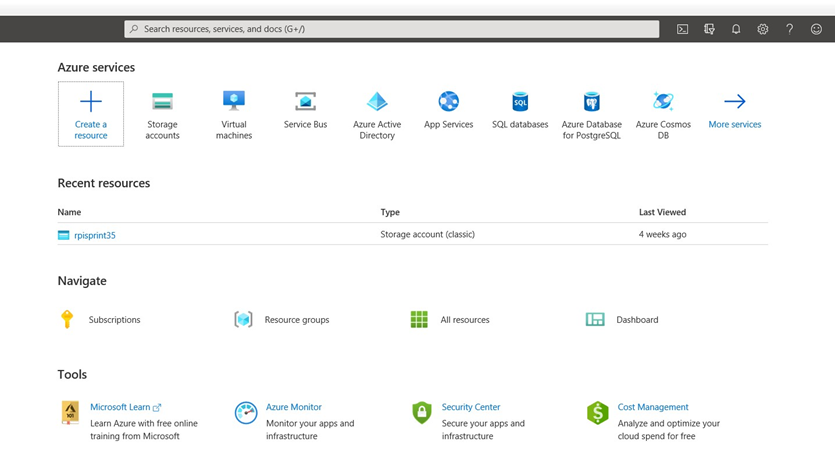Select the Service Bus icon
Image resolution: width=835 pixels, height=470 pixels.
pos(305,102)
